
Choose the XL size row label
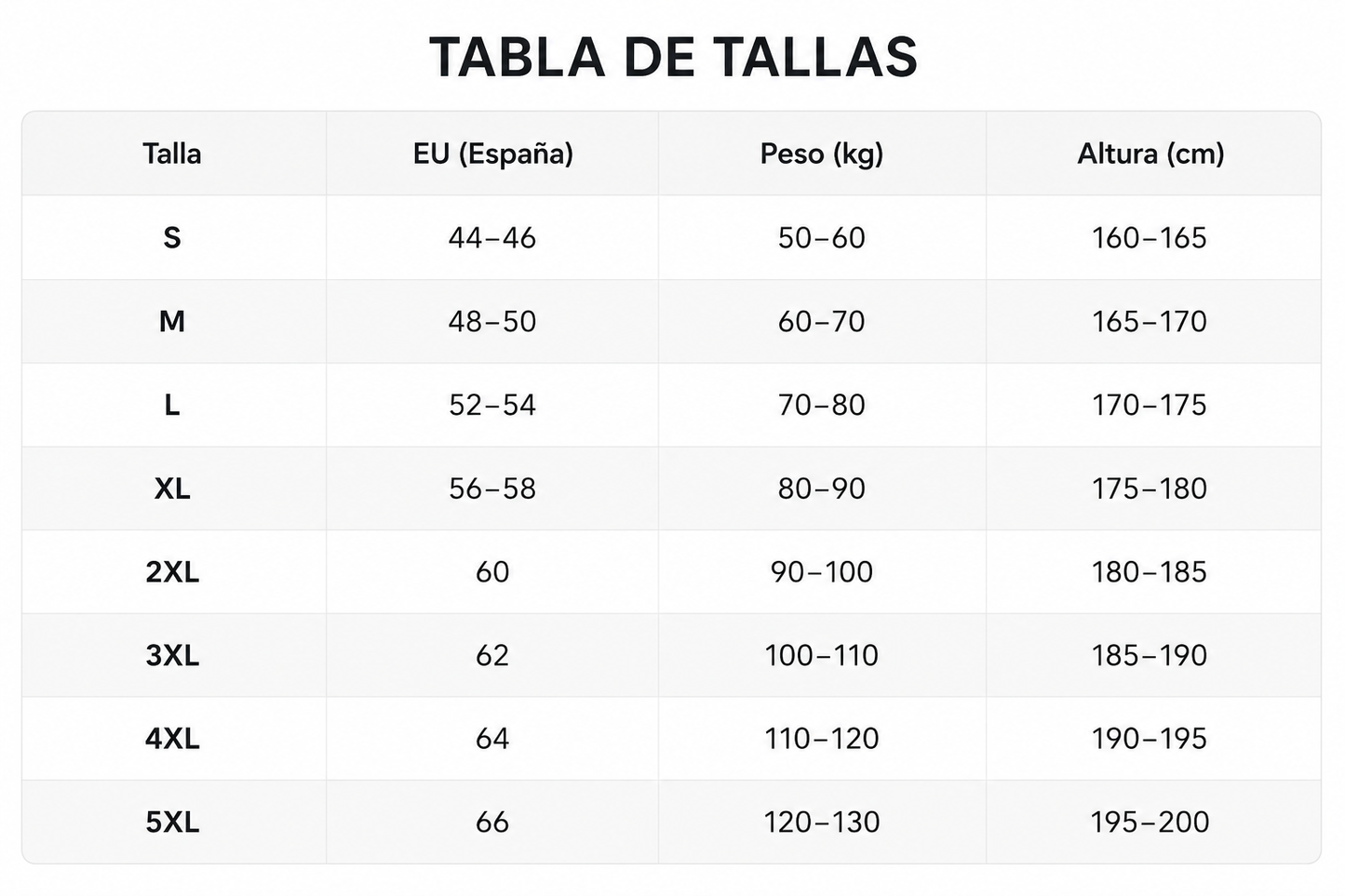pos(172,488)
